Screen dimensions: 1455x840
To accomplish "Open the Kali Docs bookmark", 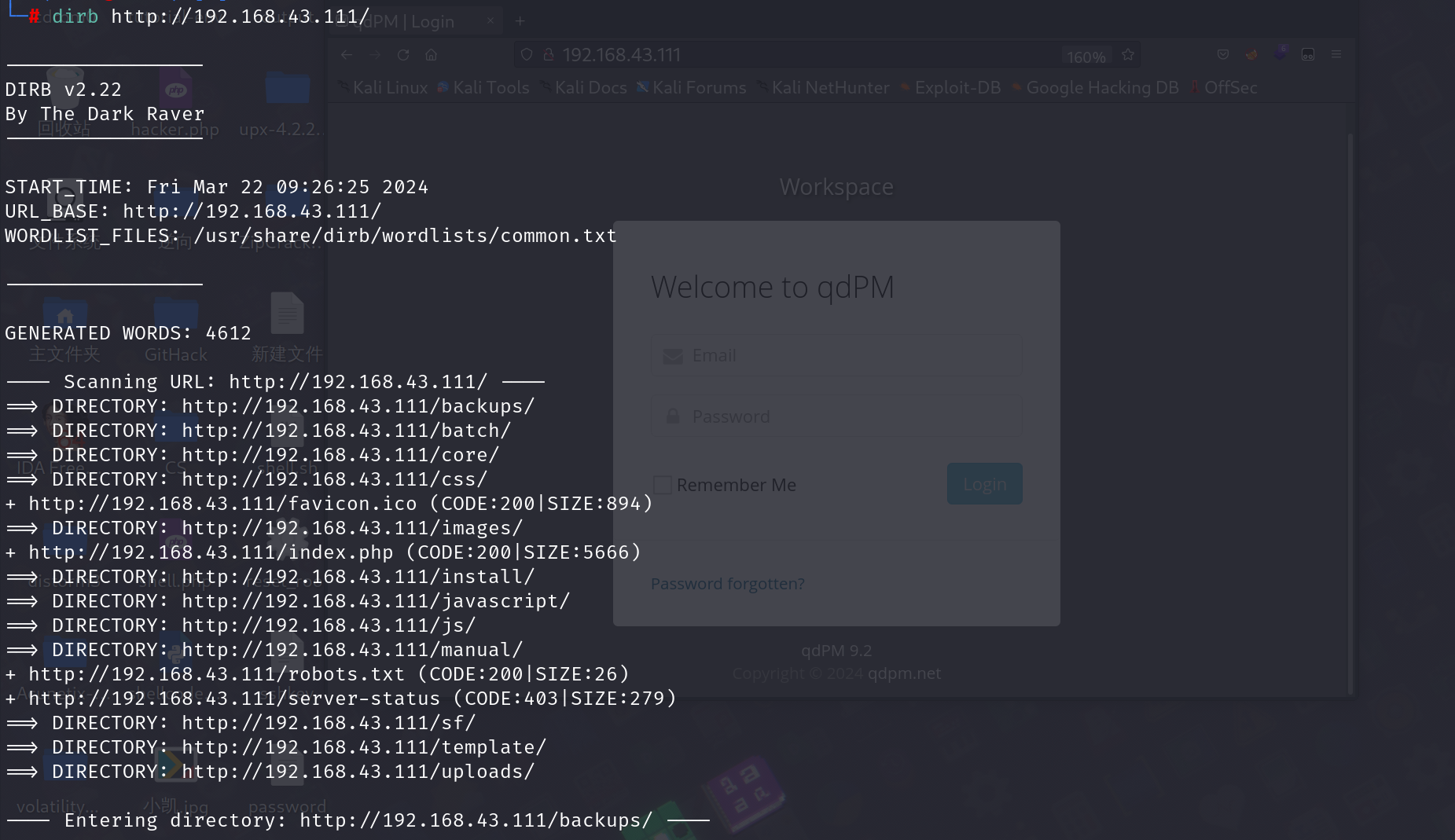I will click(584, 88).
